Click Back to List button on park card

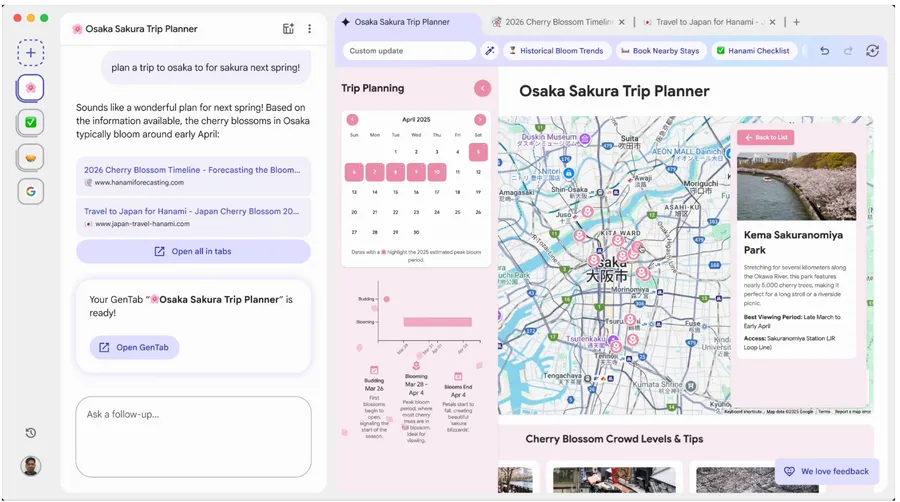click(x=766, y=137)
